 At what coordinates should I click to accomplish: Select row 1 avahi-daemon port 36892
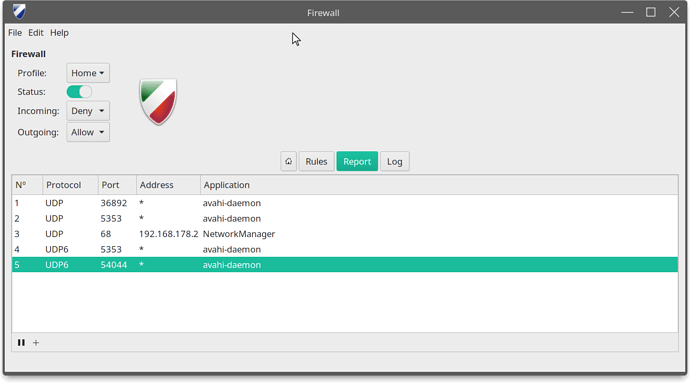coord(345,203)
